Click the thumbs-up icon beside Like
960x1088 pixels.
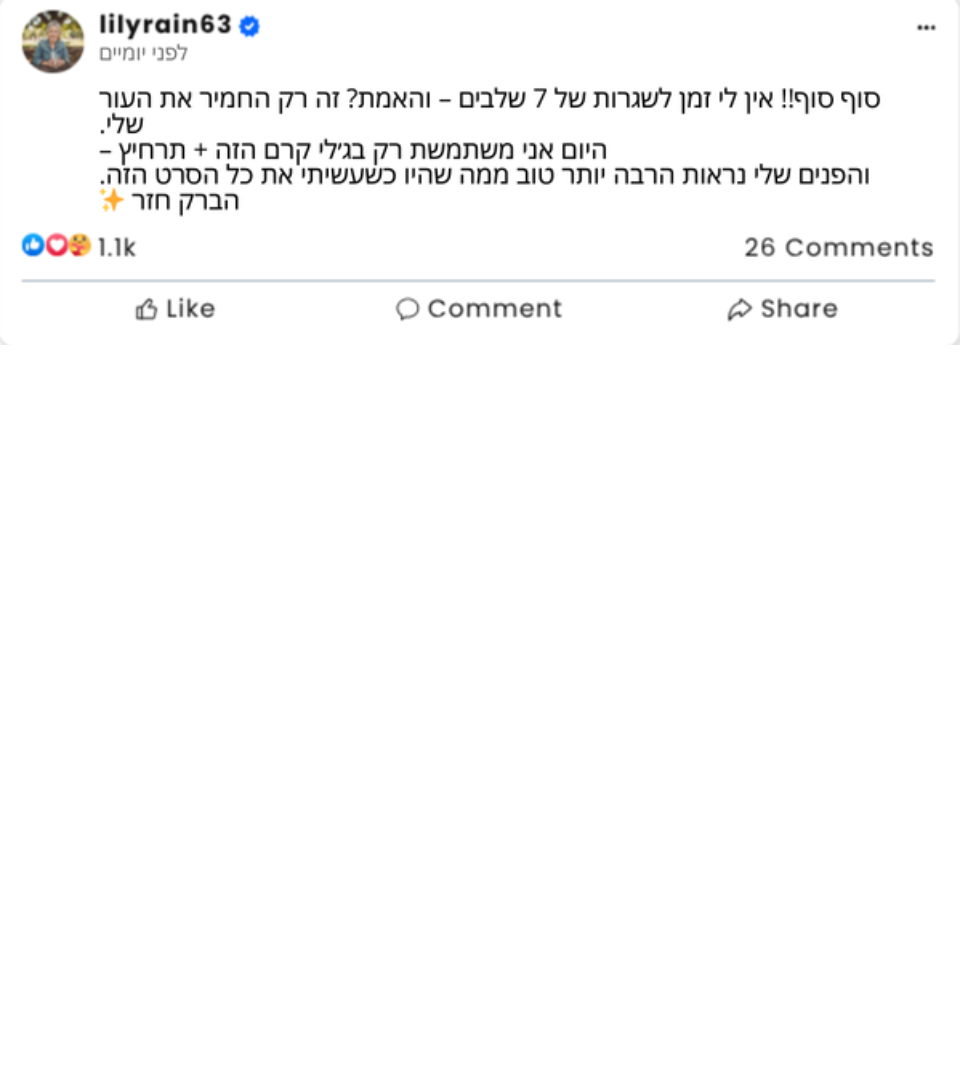click(146, 309)
